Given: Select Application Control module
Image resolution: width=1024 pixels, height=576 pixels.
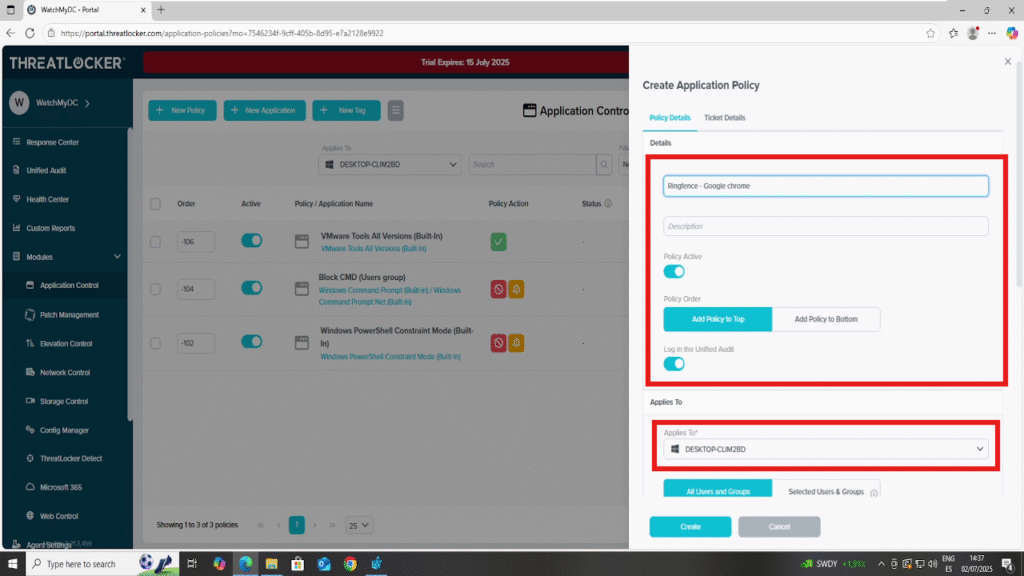Looking at the screenshot, I should point(69,285).
